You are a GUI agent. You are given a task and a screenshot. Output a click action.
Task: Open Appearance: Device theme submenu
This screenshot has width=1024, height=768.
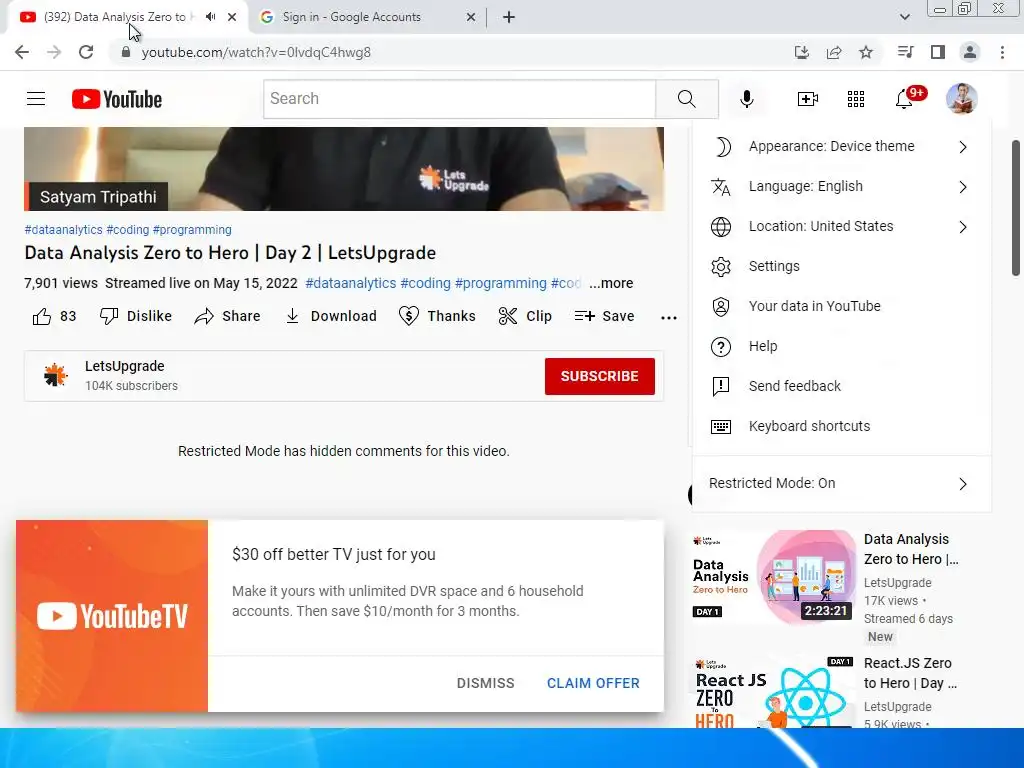841,146
